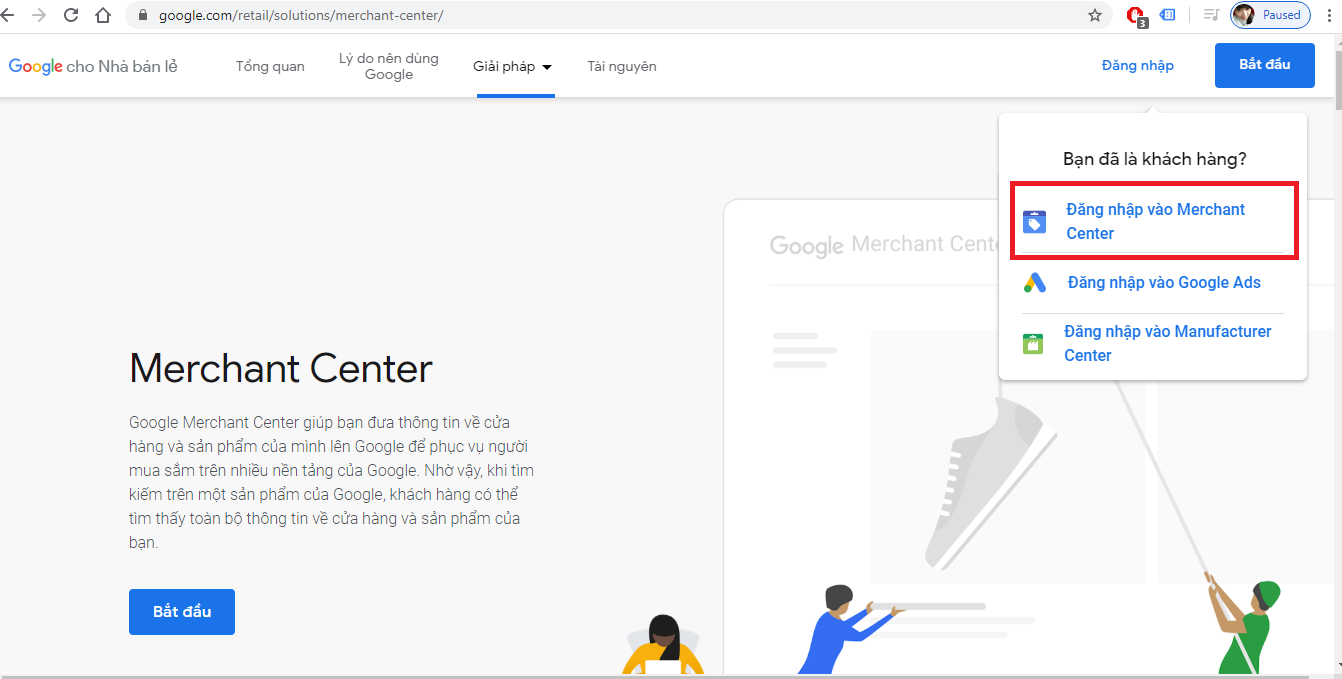Expand the Giải pháp dropdown menu
The width and height of the screenshot is (1342, 679).
pyautogui.click(x=513, y=67)
